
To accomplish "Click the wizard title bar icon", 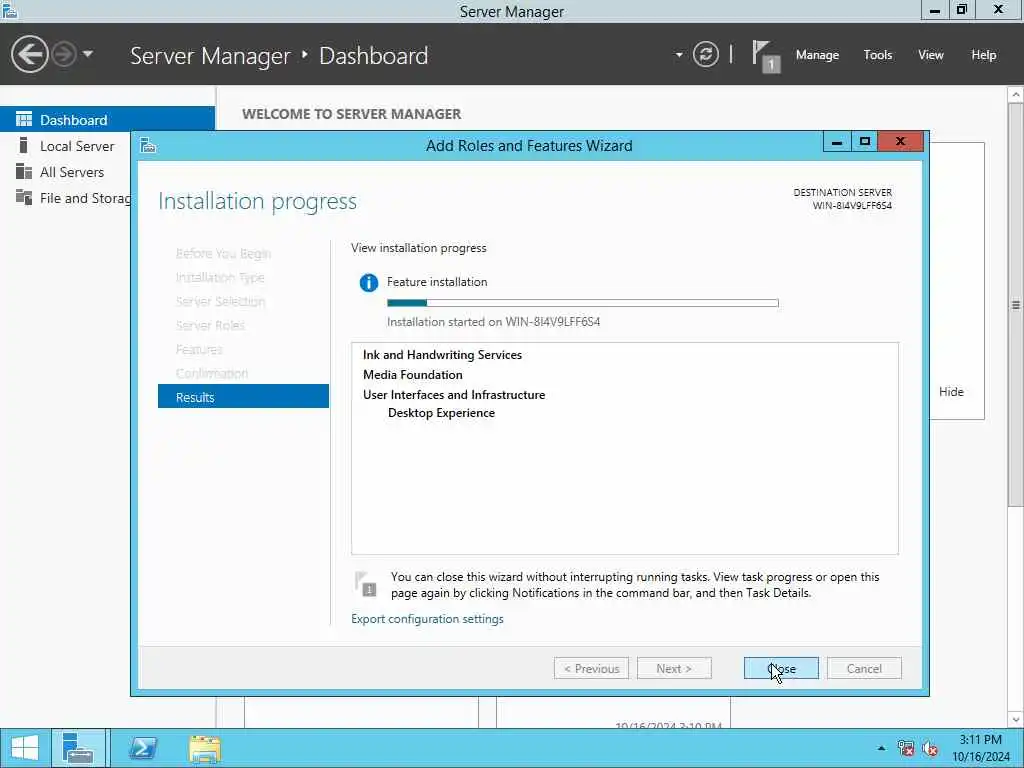I will 148,145.
